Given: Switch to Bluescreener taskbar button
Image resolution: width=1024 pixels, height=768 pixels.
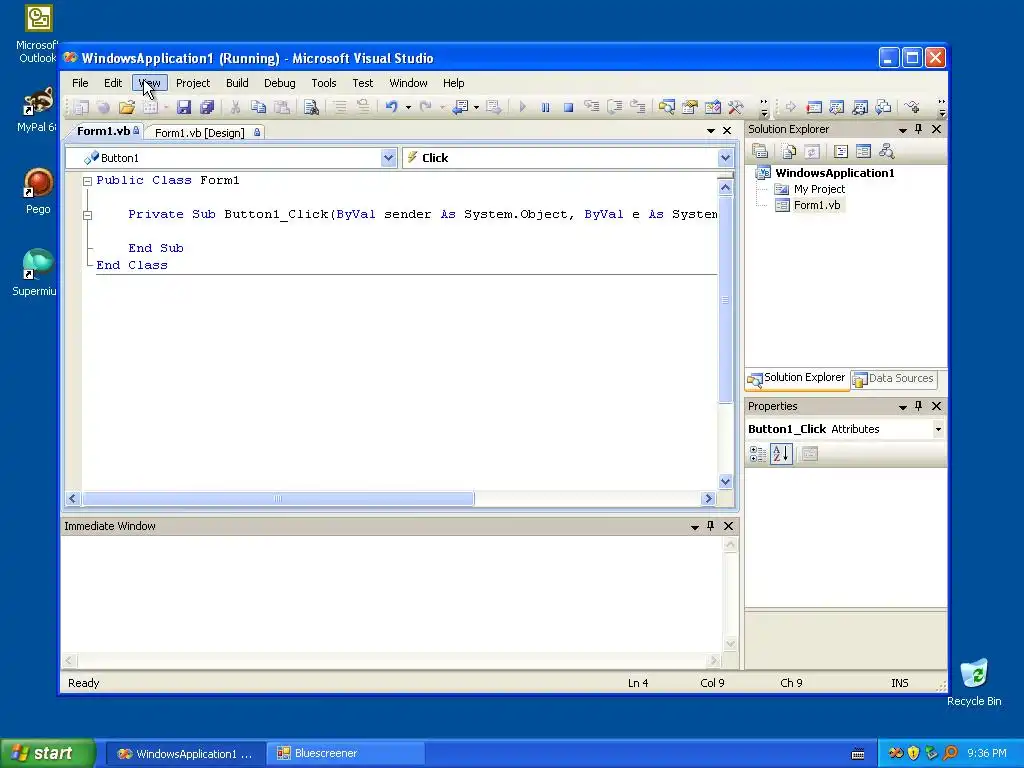Looking at the screenshot, I should [345, 753].
